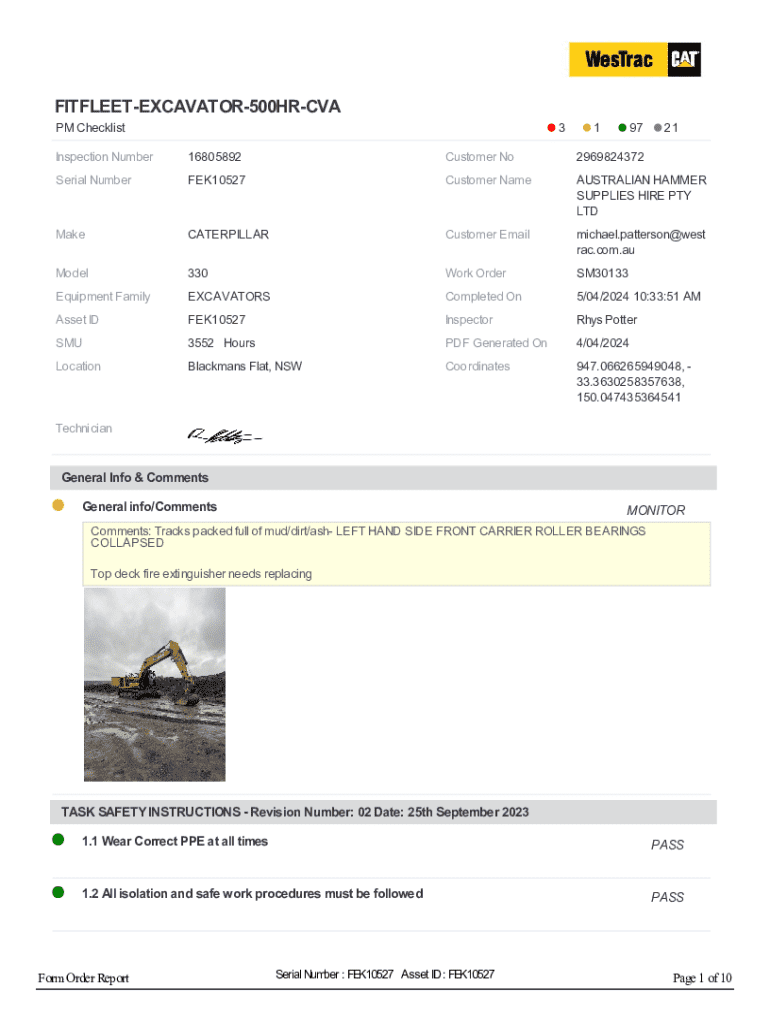Click PASS result for Wear Correct PPE

click(x=667, y=845)
